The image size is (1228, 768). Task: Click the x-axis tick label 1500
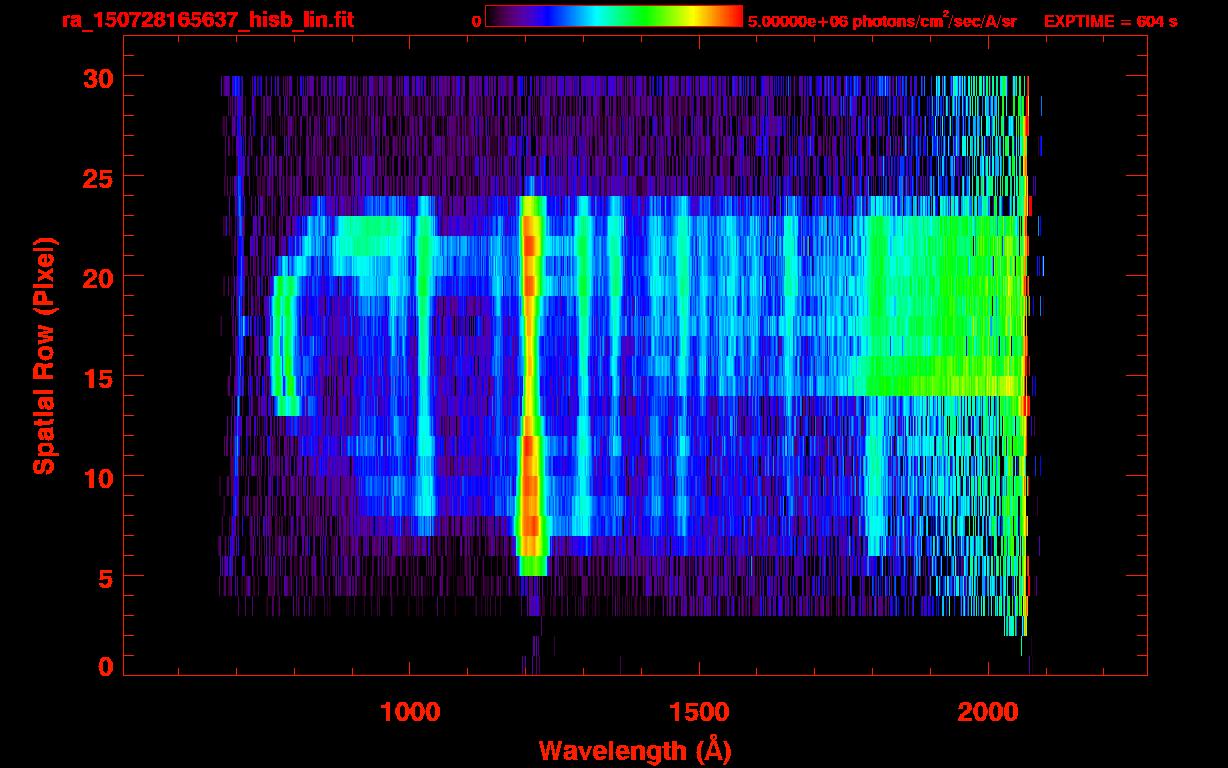(x=699, y=712)
